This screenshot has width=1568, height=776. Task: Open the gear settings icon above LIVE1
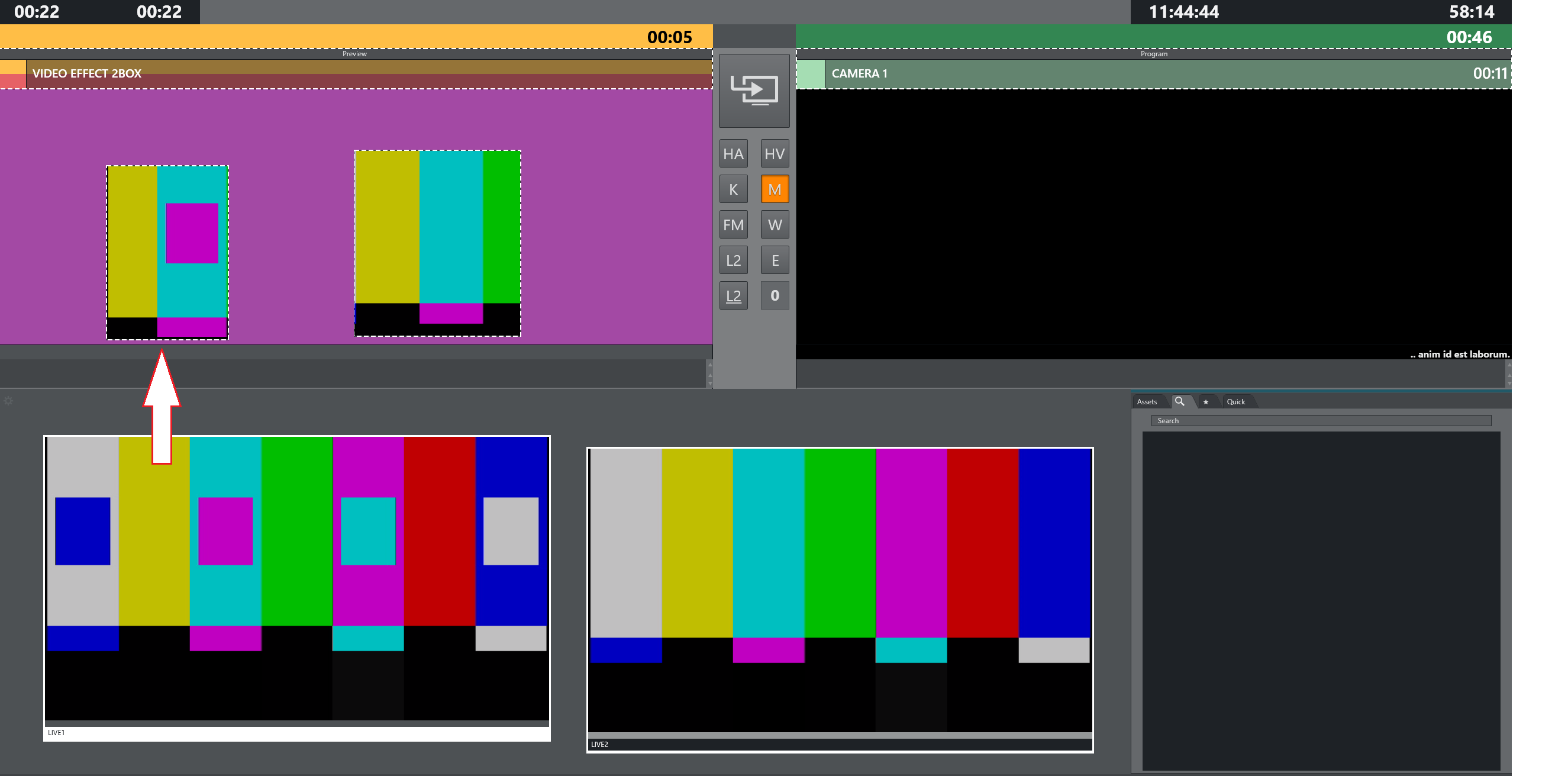point(8,401)
